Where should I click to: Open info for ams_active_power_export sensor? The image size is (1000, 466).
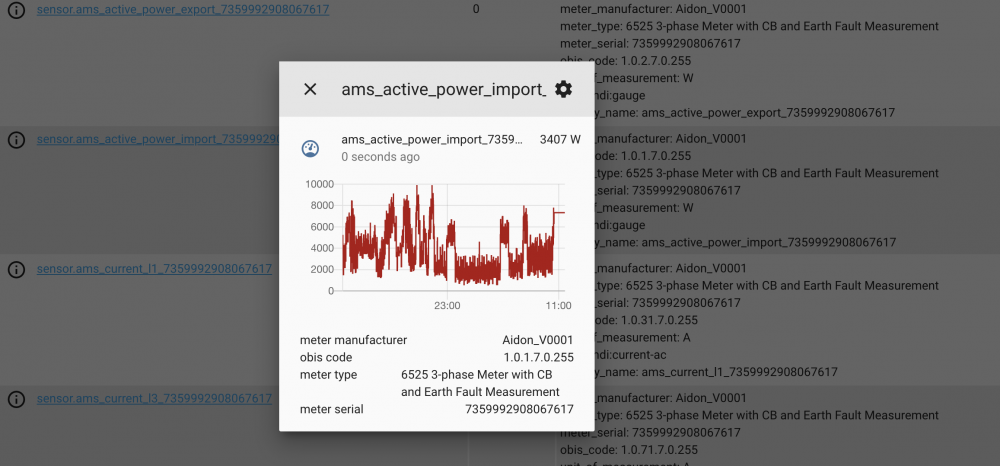click(x=16, y=10)
